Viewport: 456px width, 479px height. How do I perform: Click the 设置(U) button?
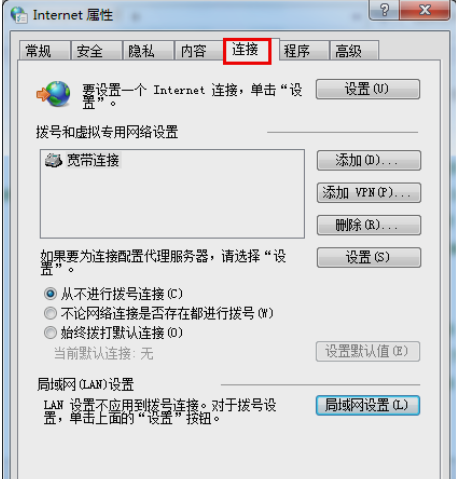pos(368,89)
